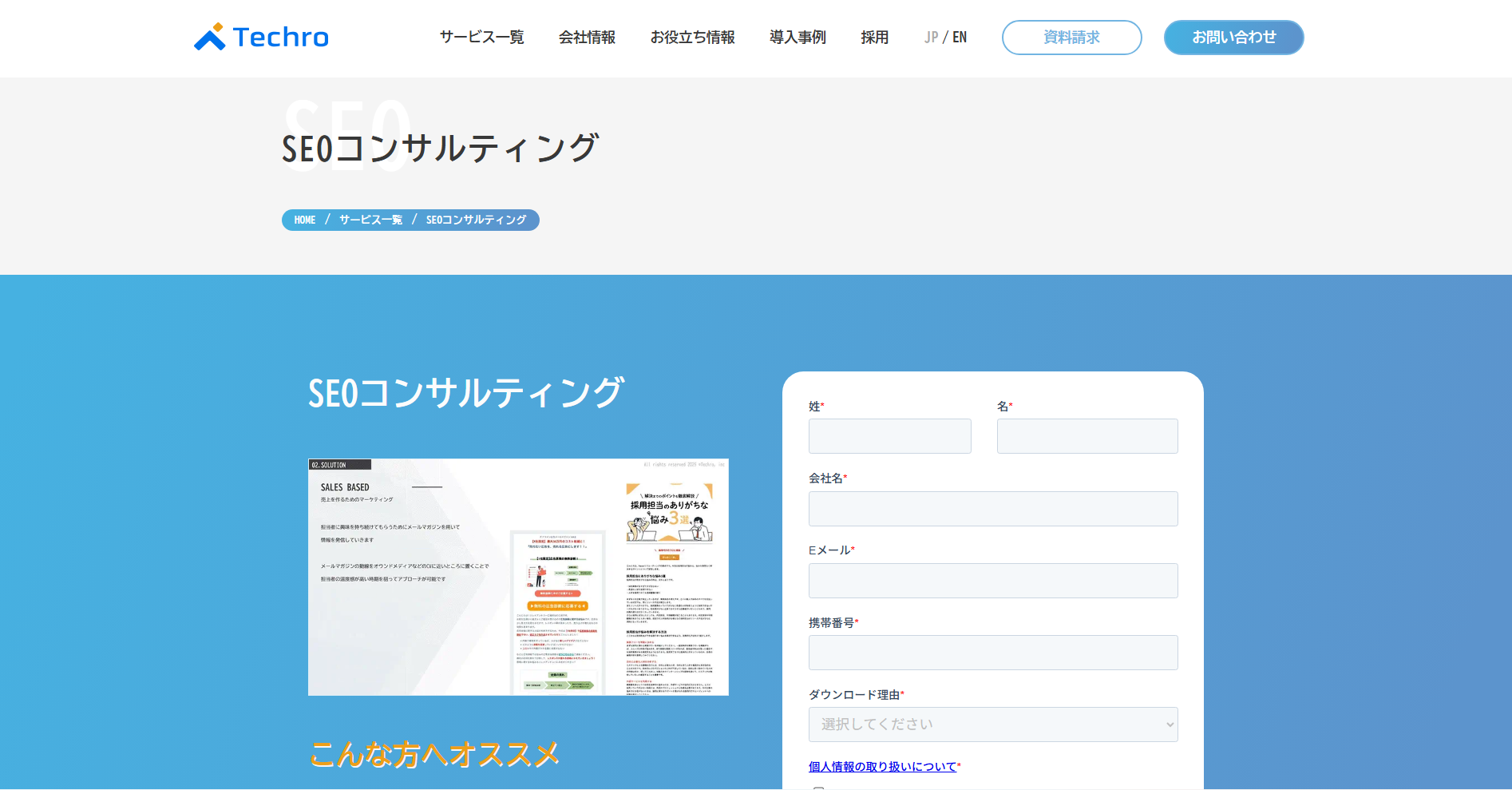Go to HOME via the breadcrumb
Image resolution: width=1512 pixels, height=790 pixels.
tap(303, 220)
